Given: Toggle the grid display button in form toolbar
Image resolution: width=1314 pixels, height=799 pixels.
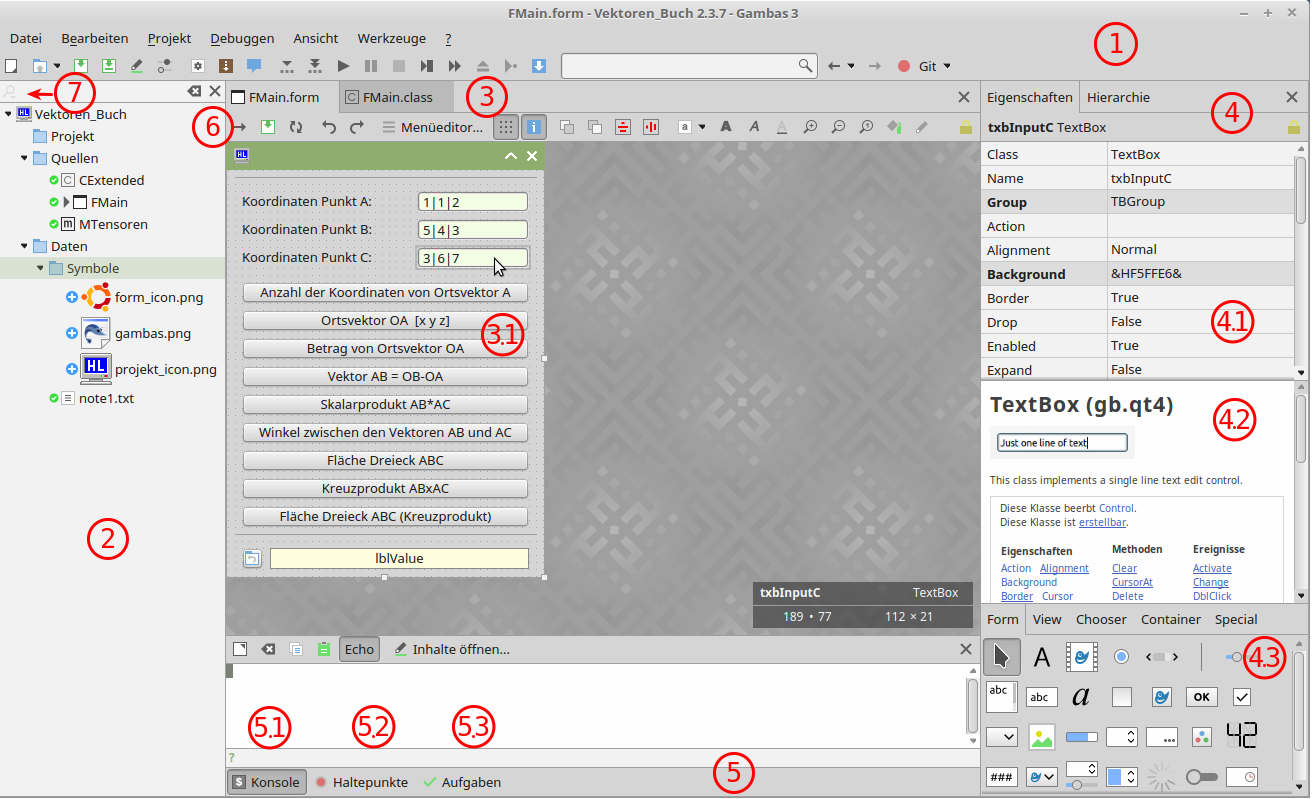Looking at the screenshot, I should click(507, 127).
